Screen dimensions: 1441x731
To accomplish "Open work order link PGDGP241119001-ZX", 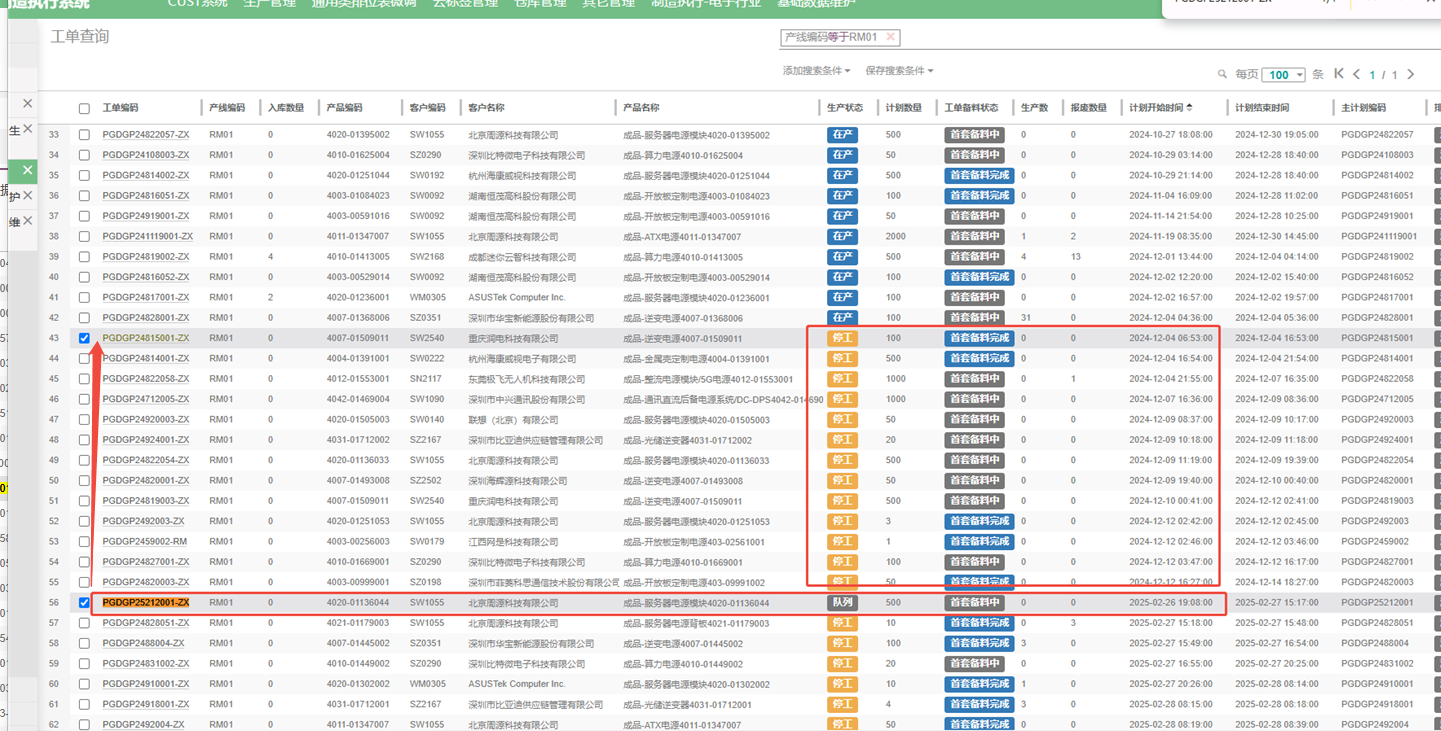I will pyautogui.click(x=147, y=237).
